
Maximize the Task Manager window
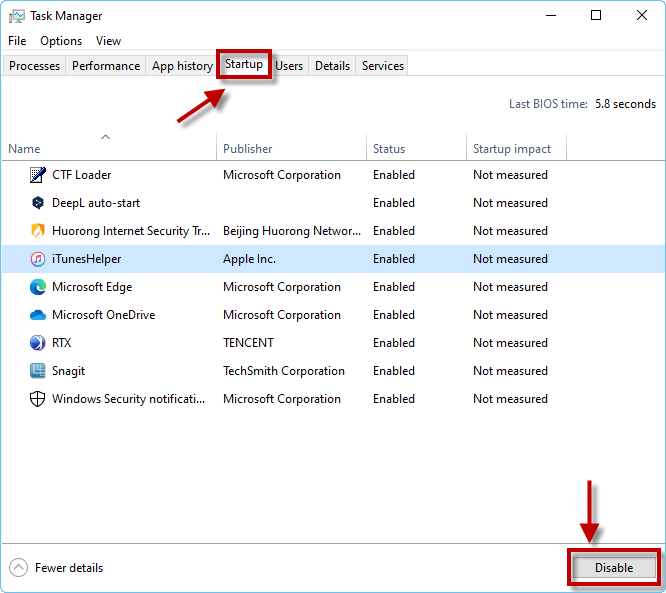[x=596, y=16]
